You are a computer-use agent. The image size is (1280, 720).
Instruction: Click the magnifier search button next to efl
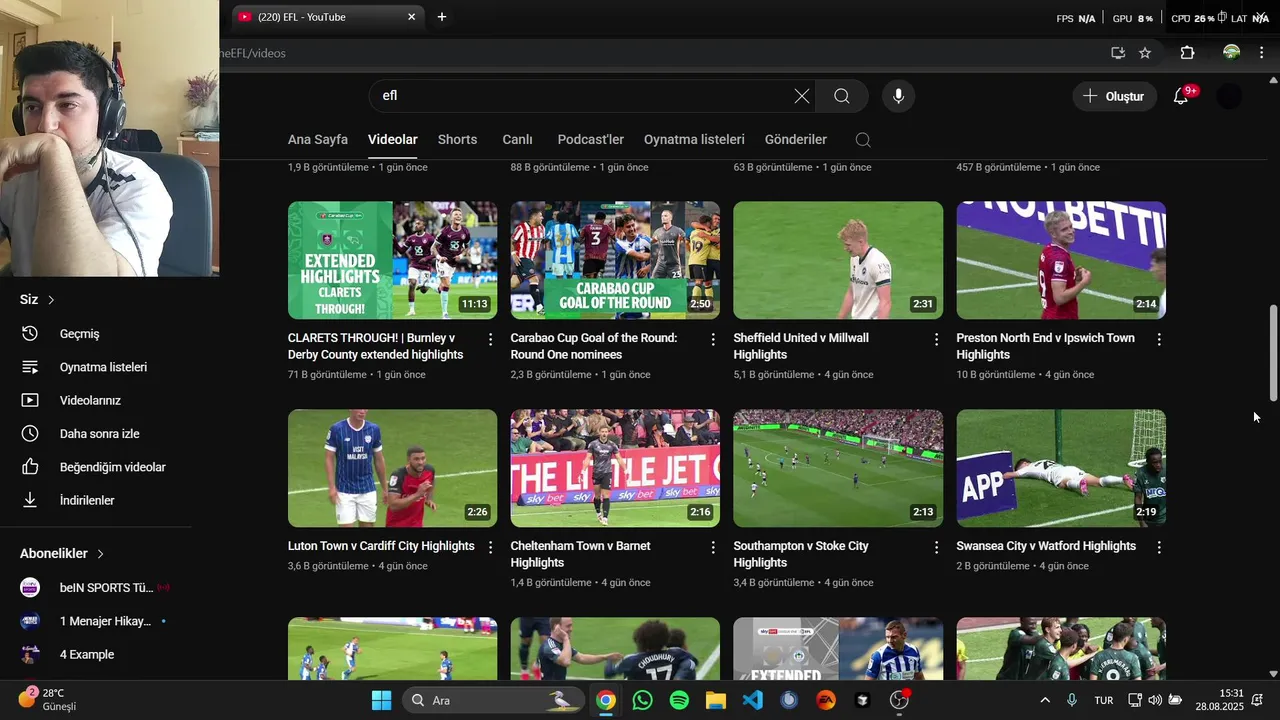(842, 96)
